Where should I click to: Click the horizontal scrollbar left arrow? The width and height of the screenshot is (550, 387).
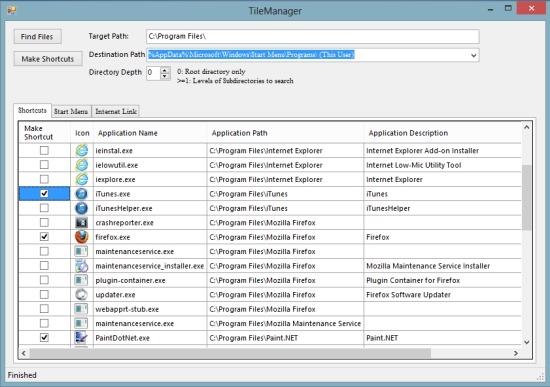[x=24, y=353]
